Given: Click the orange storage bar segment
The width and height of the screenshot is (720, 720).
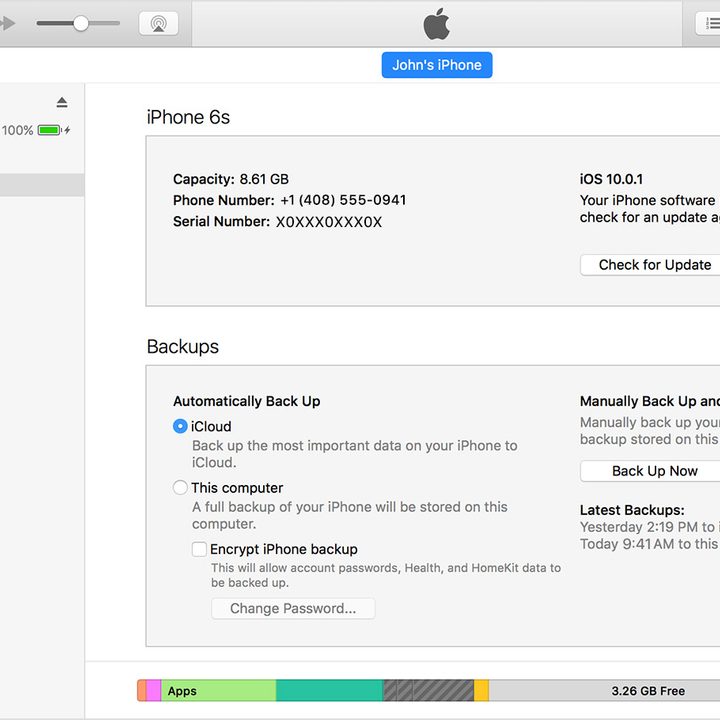Looking at the screenshot, I should (141, 691).
